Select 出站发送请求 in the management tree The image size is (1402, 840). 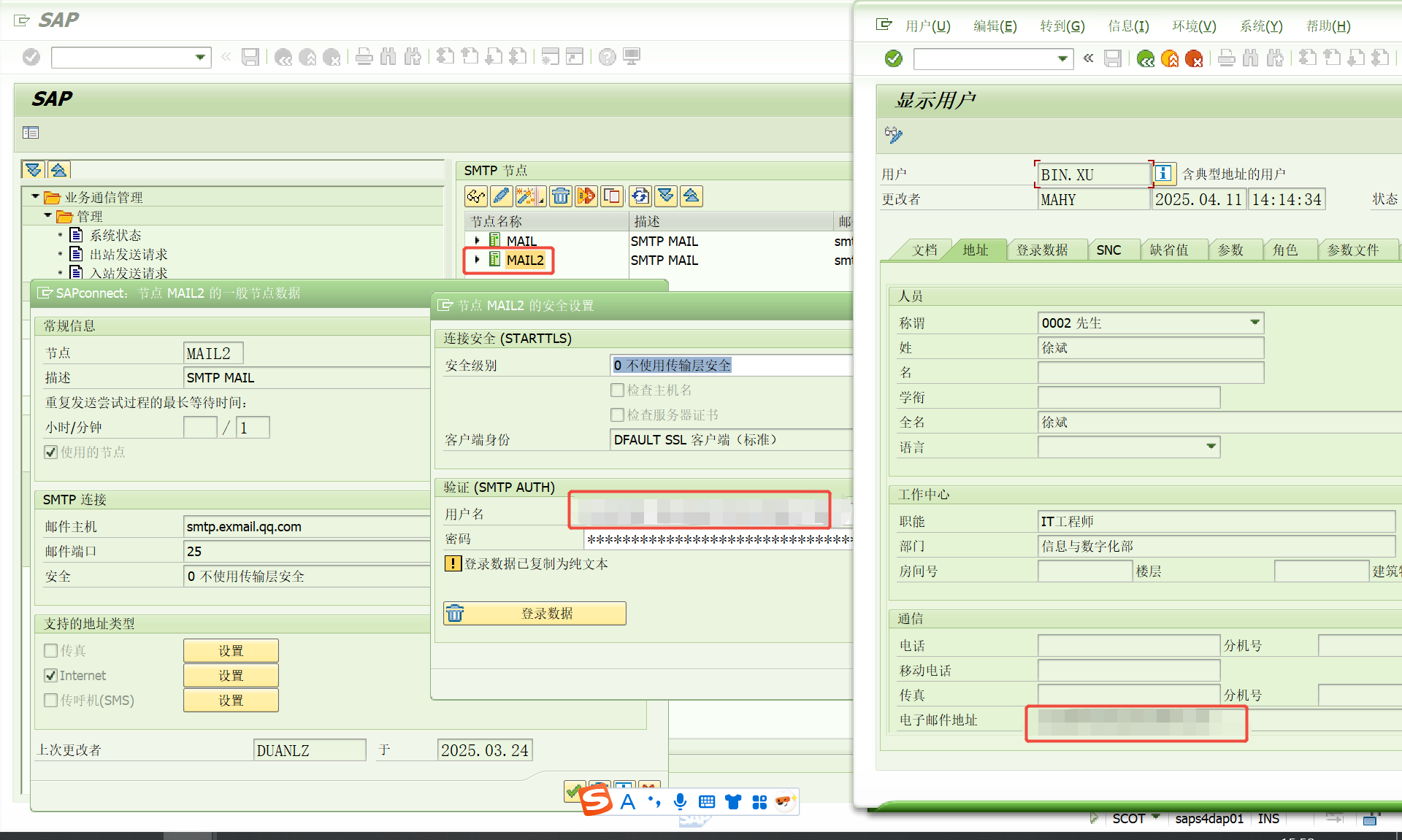point(129,254)
